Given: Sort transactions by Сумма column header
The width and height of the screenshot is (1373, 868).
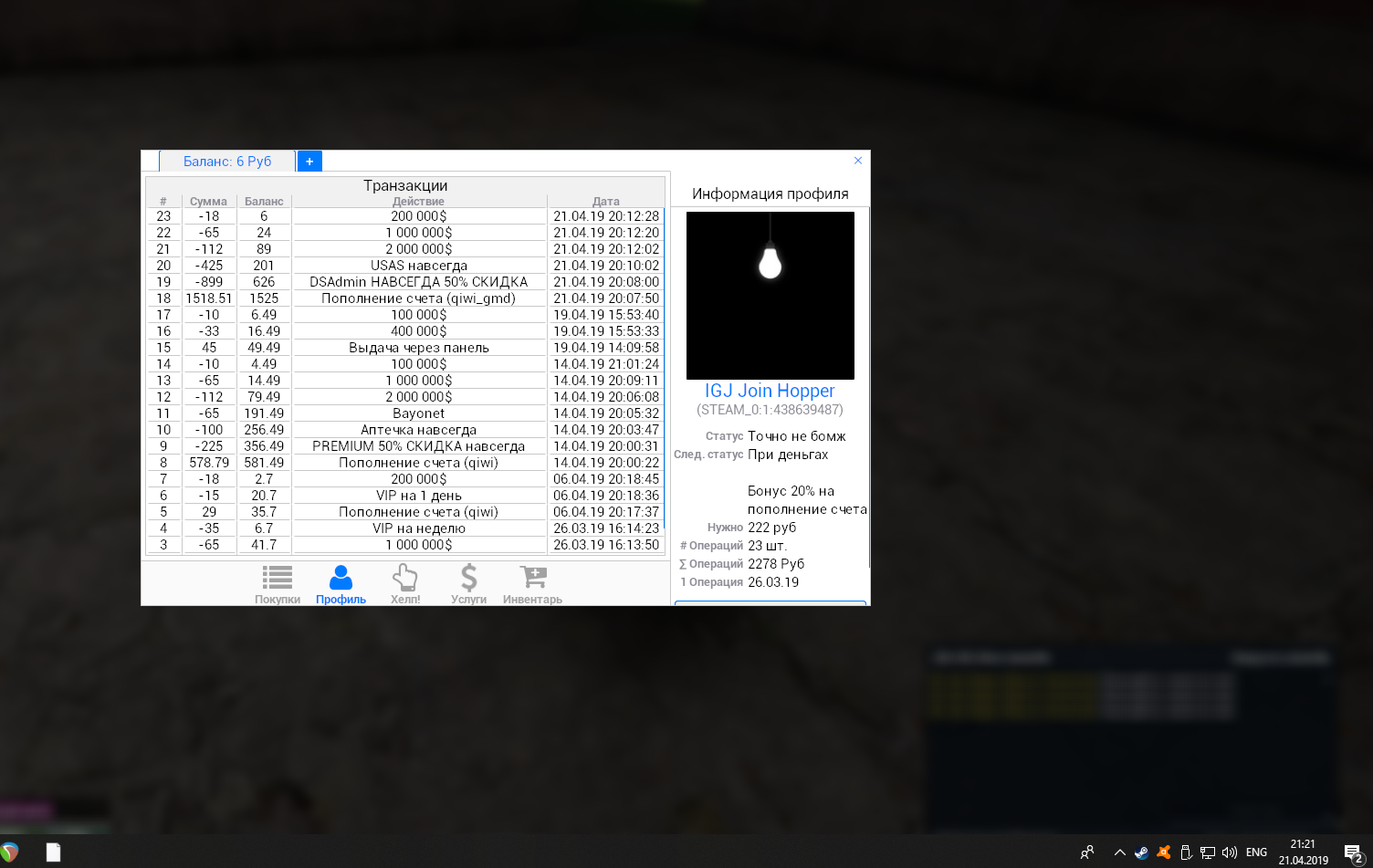Looking at the screenshot, I should 208,202.
